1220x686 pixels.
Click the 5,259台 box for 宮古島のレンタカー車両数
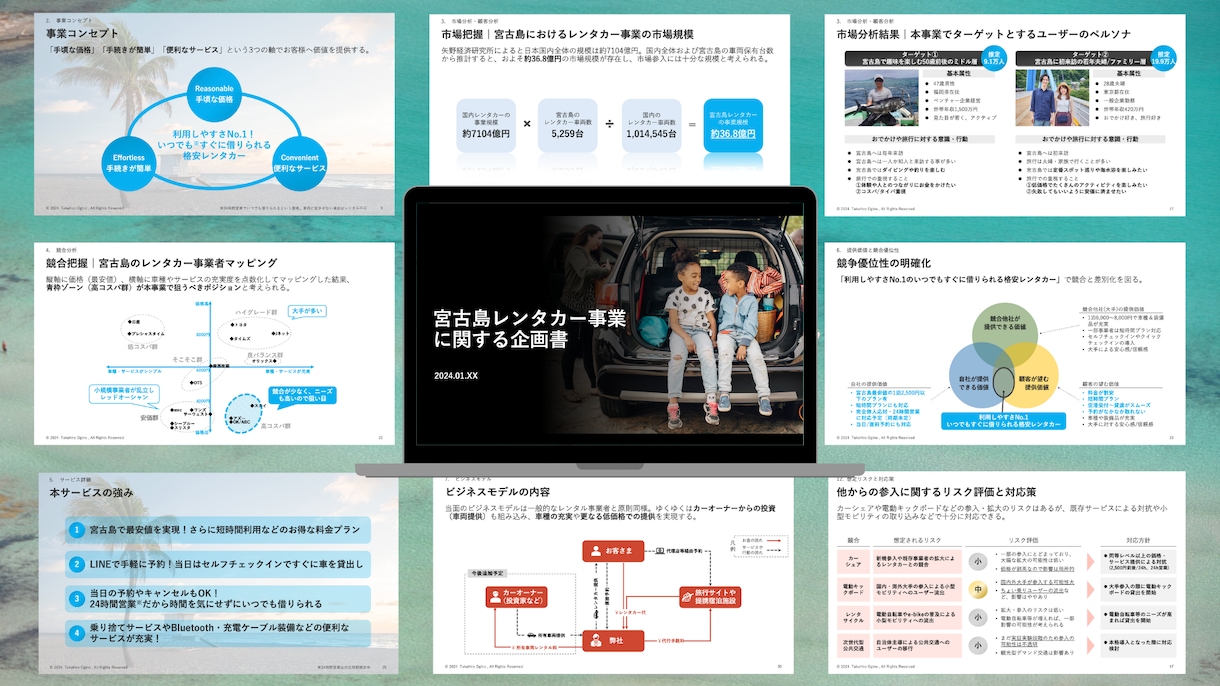point(568,126)
